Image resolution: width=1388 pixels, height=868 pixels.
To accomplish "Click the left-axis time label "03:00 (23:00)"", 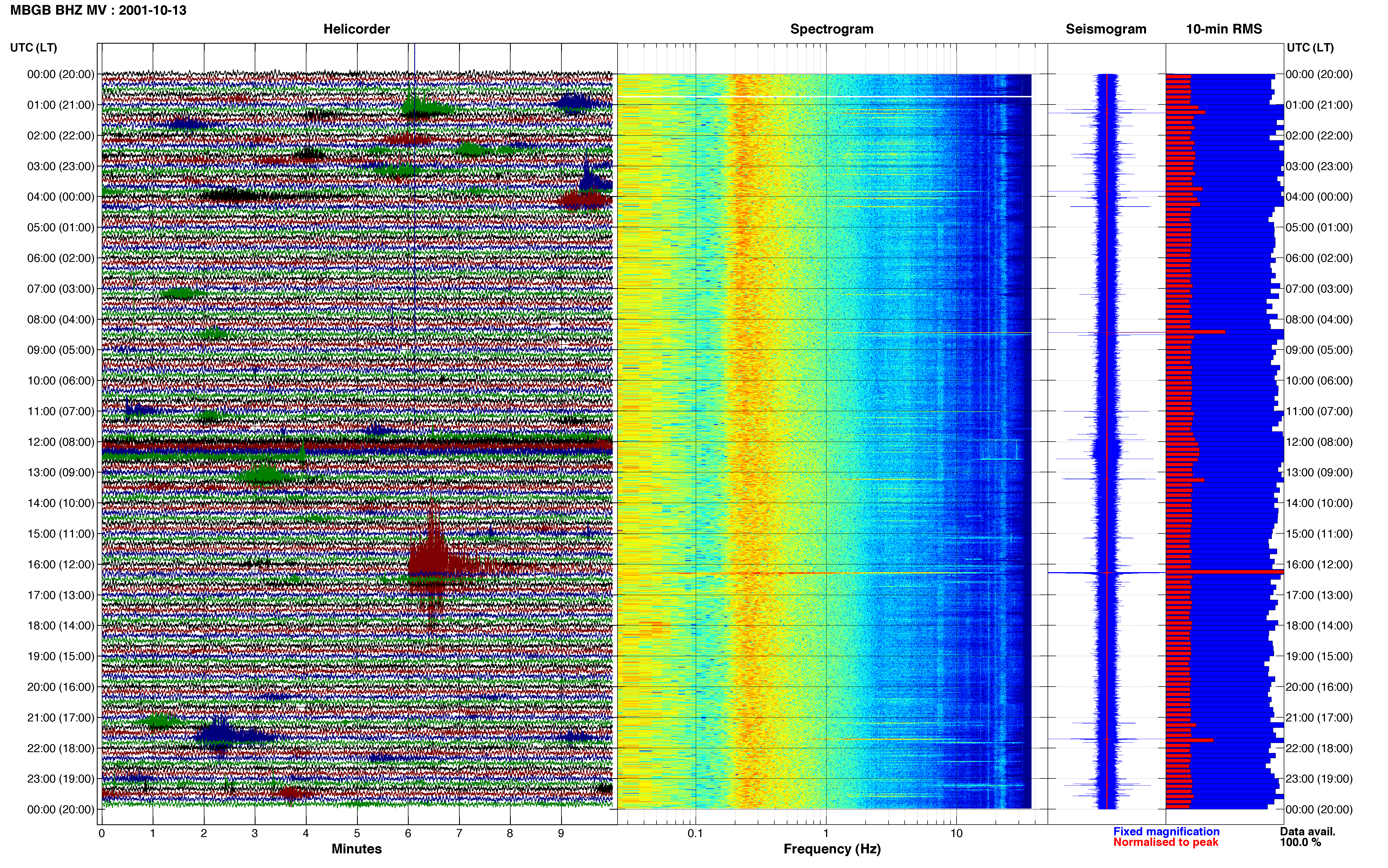I will pos(61,166).
